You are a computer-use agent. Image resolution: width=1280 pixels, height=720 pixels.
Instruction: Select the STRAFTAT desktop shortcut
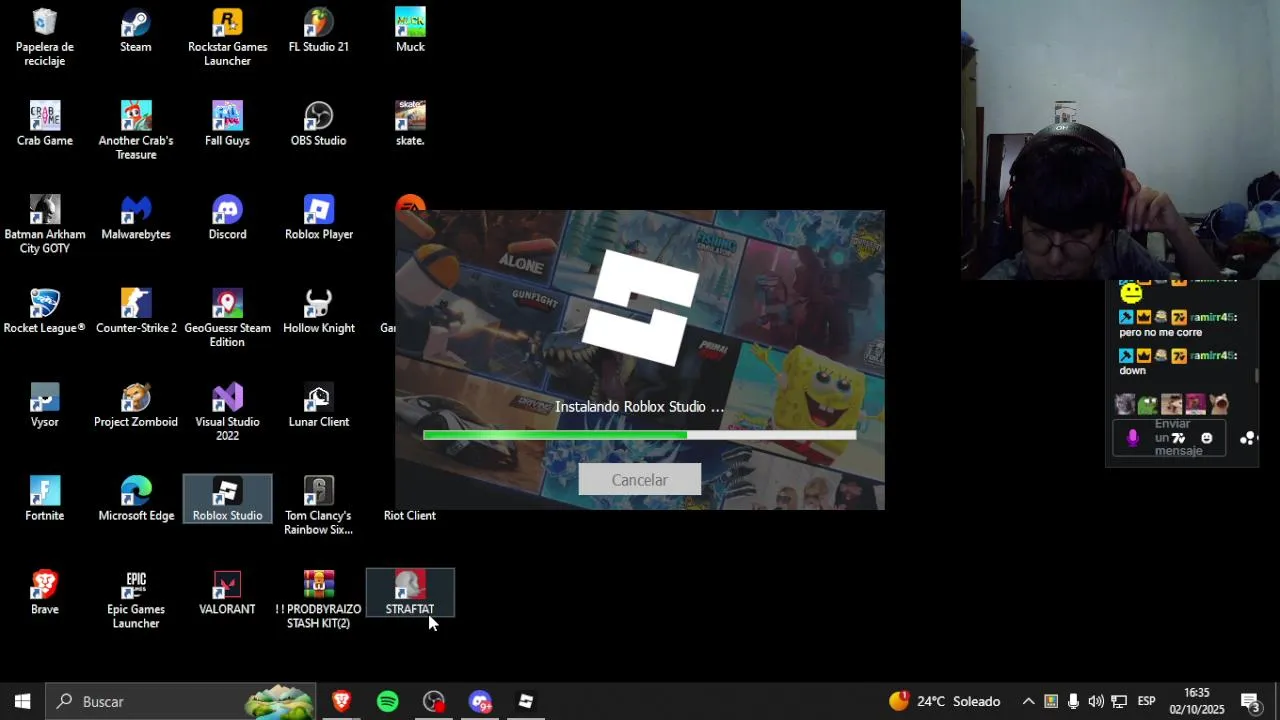[410, 592]
